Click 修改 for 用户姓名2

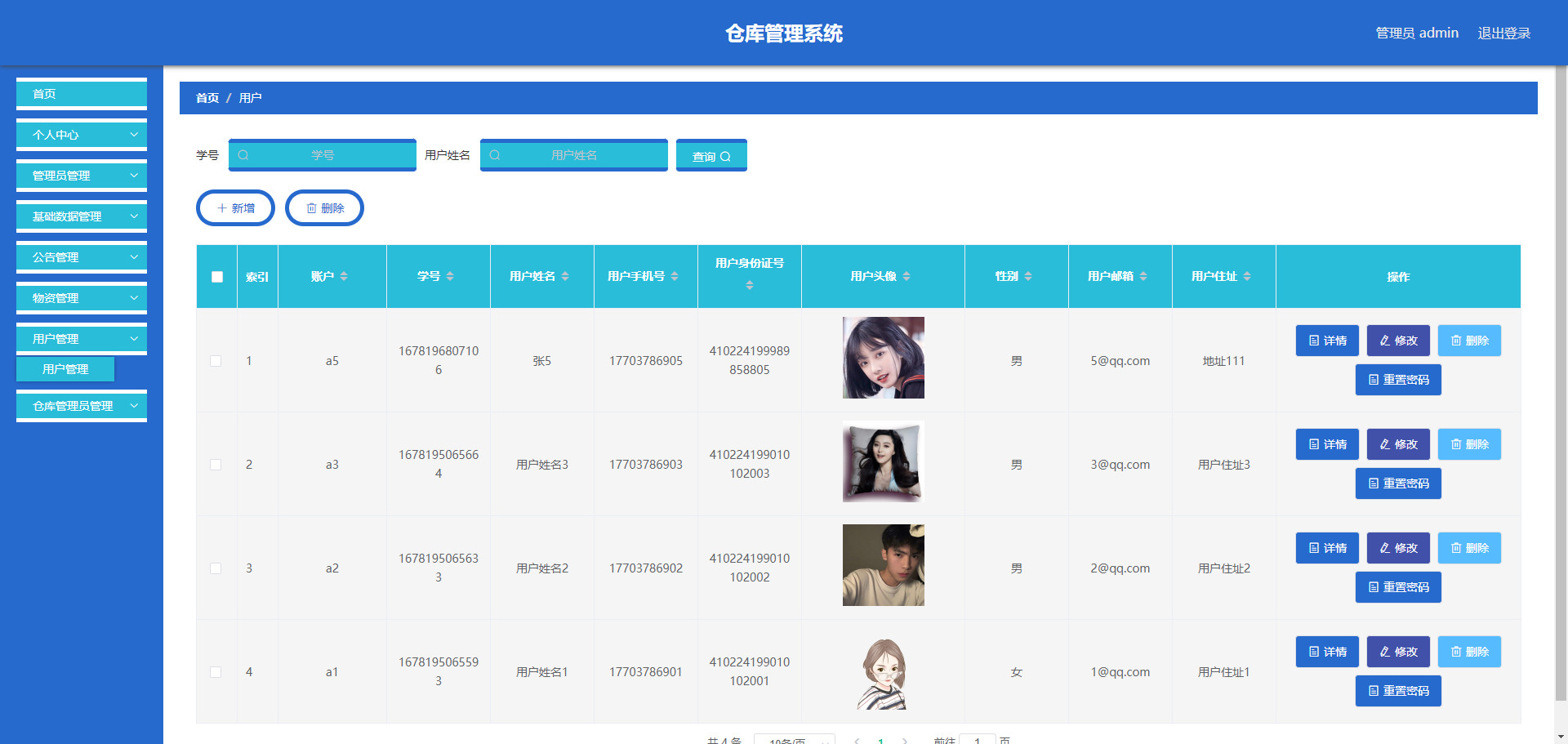[x=1398, y=548]
